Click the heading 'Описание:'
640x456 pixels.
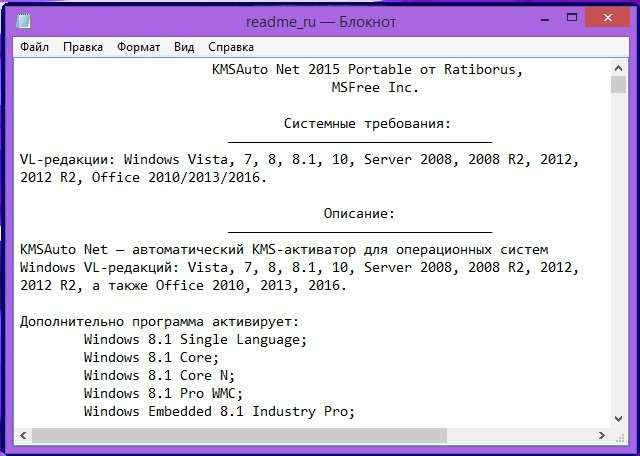point(359,213)
